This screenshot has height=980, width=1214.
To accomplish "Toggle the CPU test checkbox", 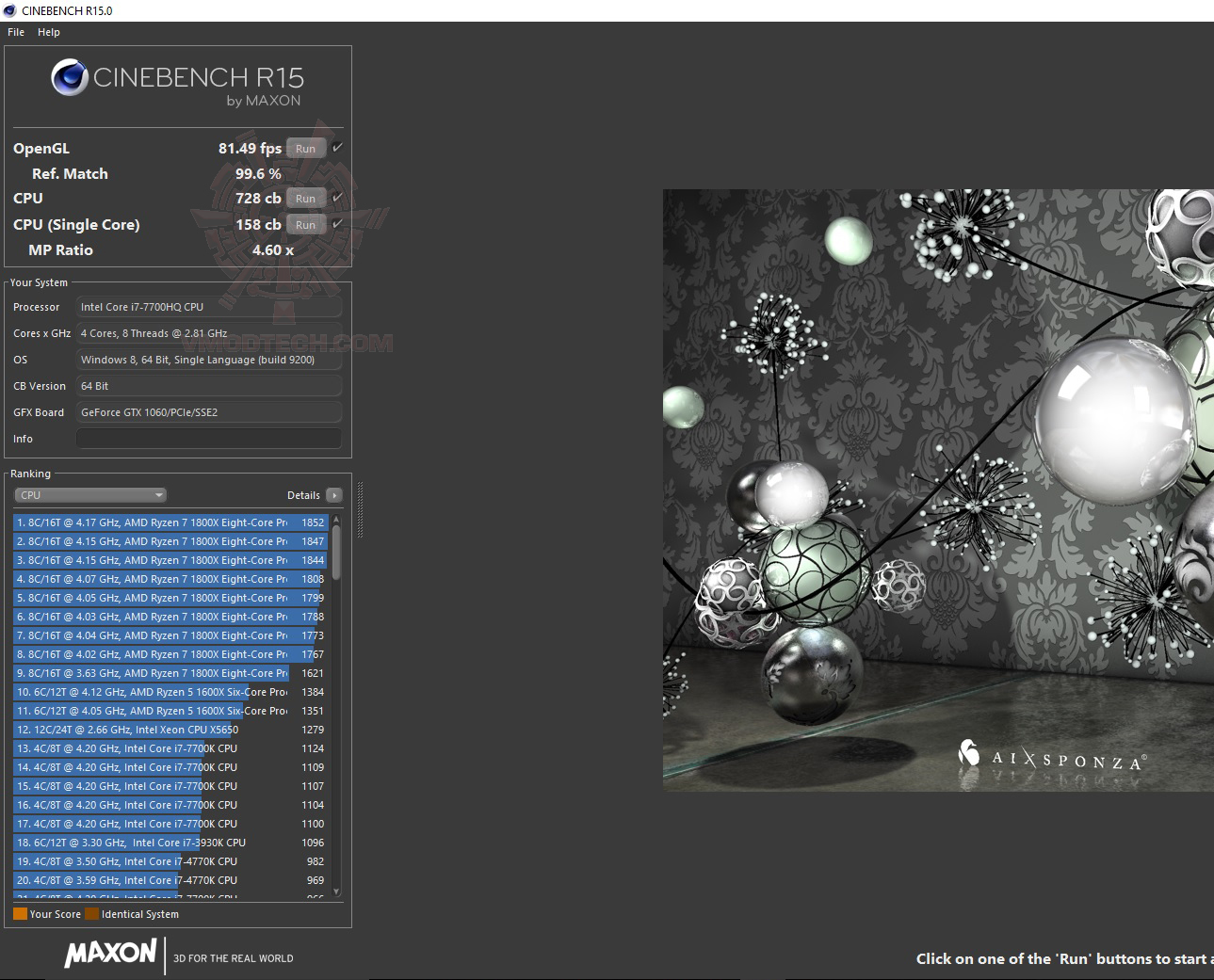I will click(337, 198).
